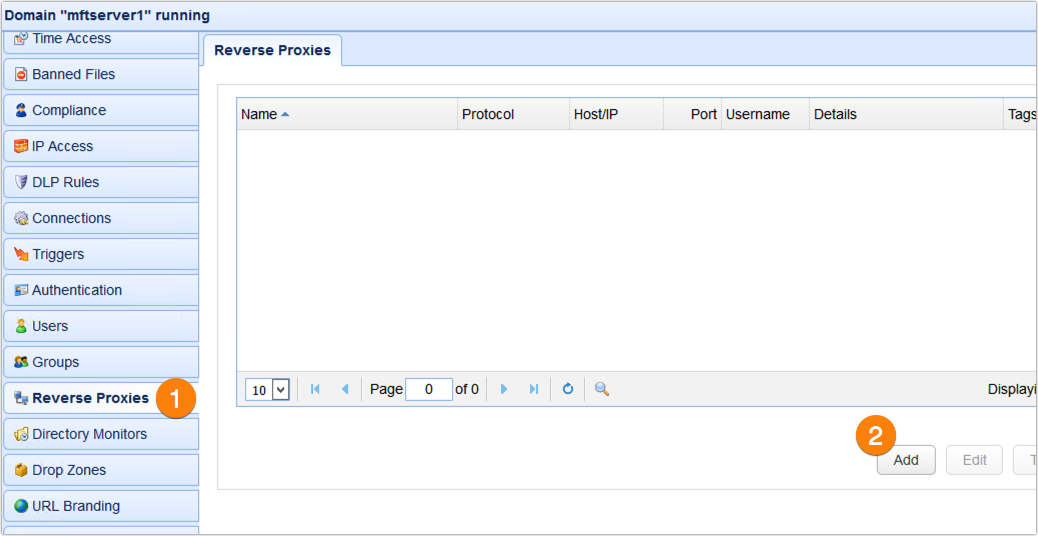Screen dimensions: 1038x536
Task: Go to first page arrow icon
Action: [315, 389]
